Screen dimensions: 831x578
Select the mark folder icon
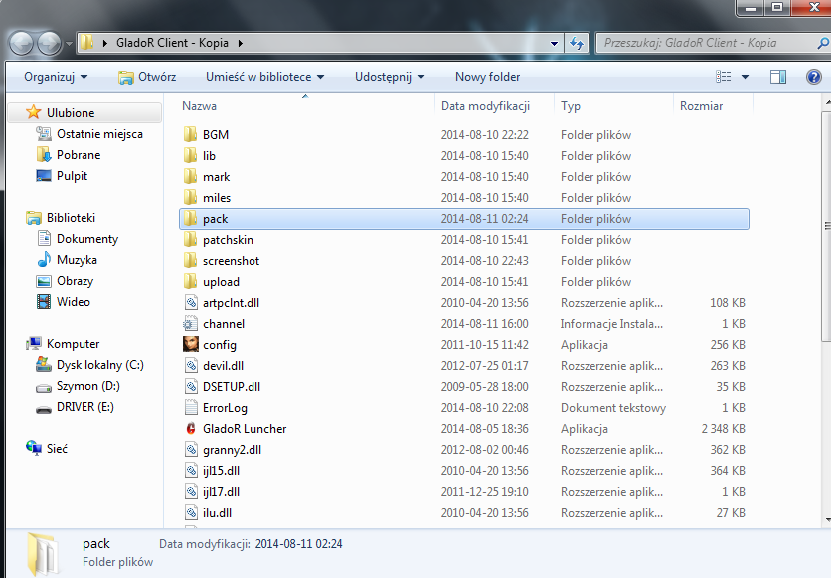[190, 176]
